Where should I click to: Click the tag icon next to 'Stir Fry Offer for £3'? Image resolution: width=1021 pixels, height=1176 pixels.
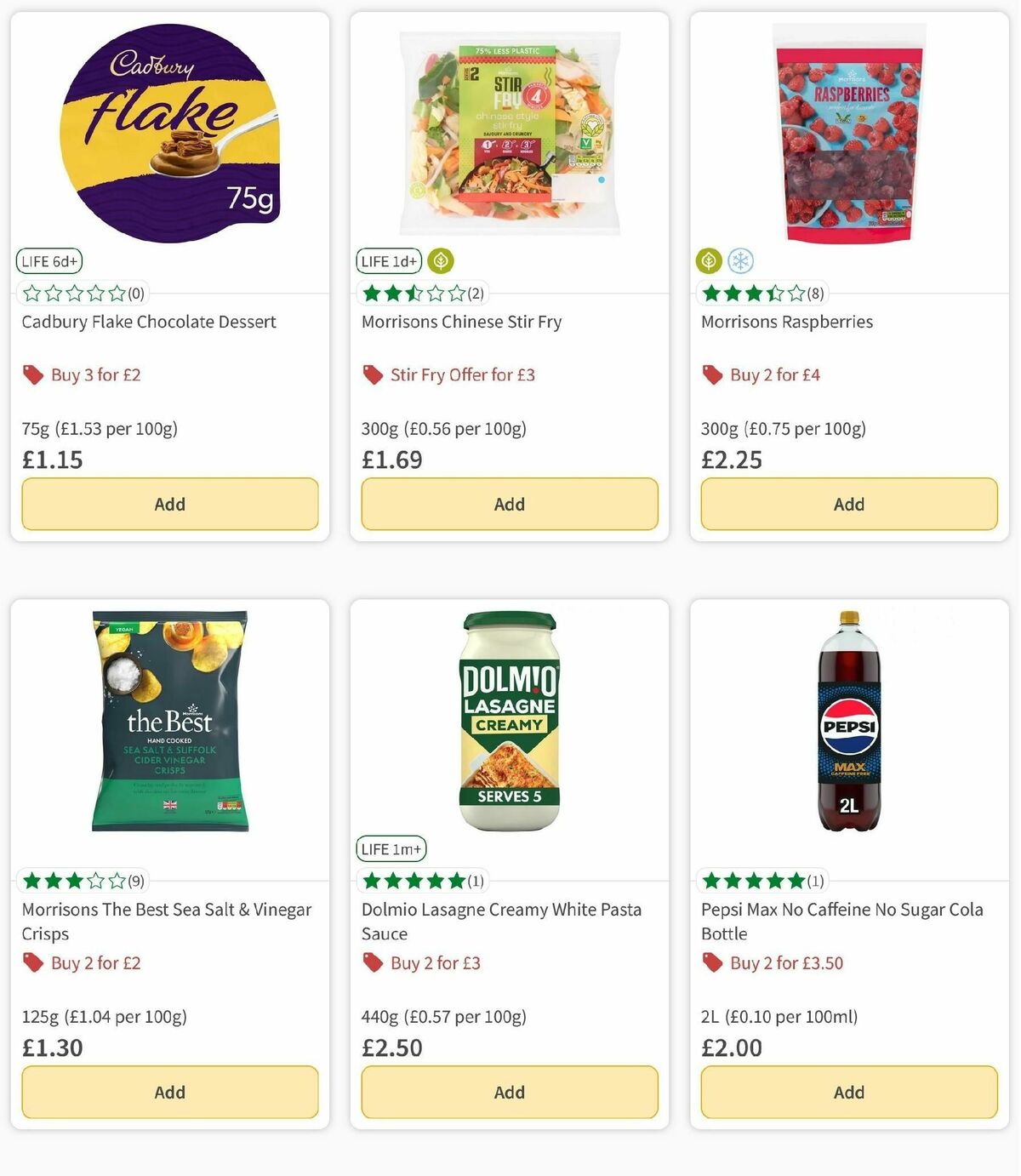(372, 374)
